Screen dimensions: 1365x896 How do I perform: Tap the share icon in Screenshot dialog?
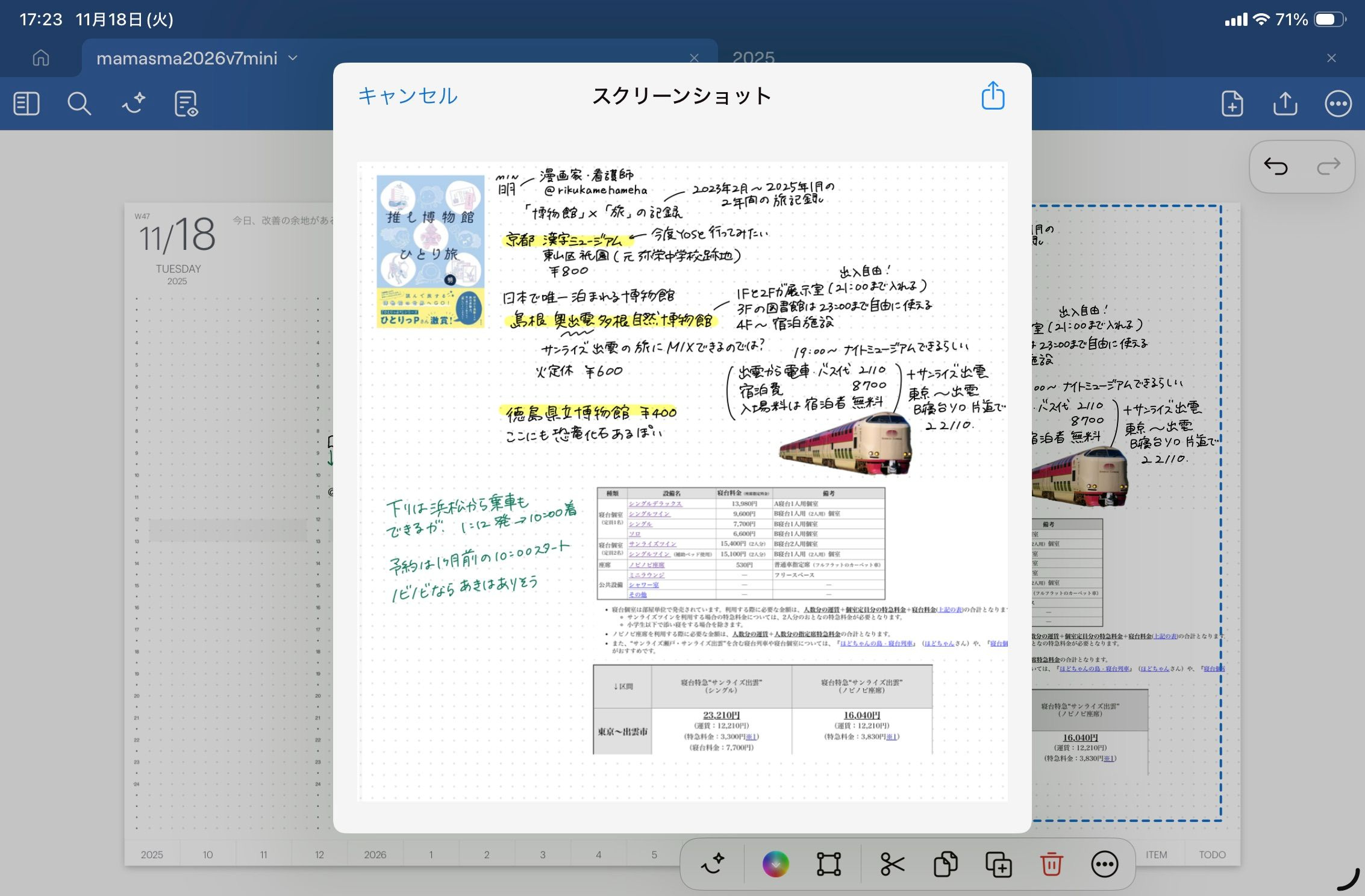(993, 96)
